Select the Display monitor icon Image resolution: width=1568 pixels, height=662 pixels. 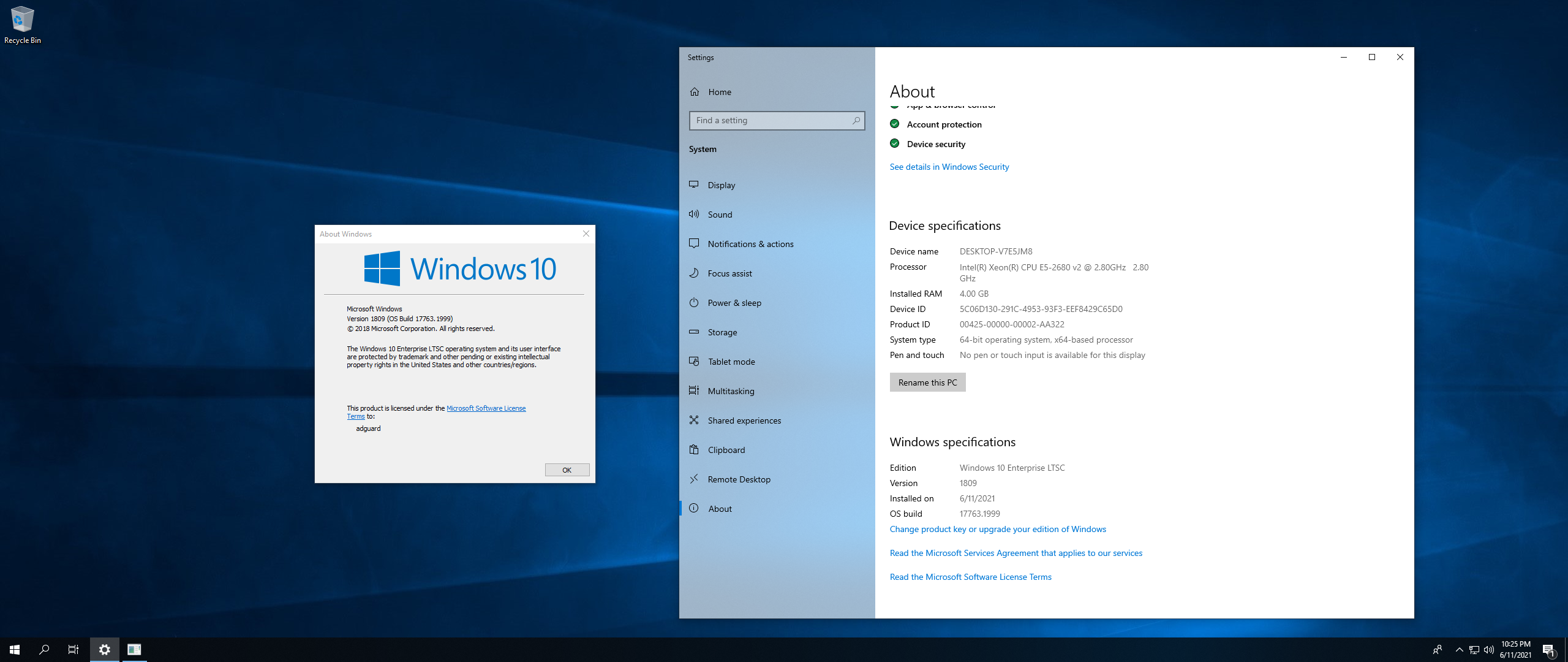point(694,185)
